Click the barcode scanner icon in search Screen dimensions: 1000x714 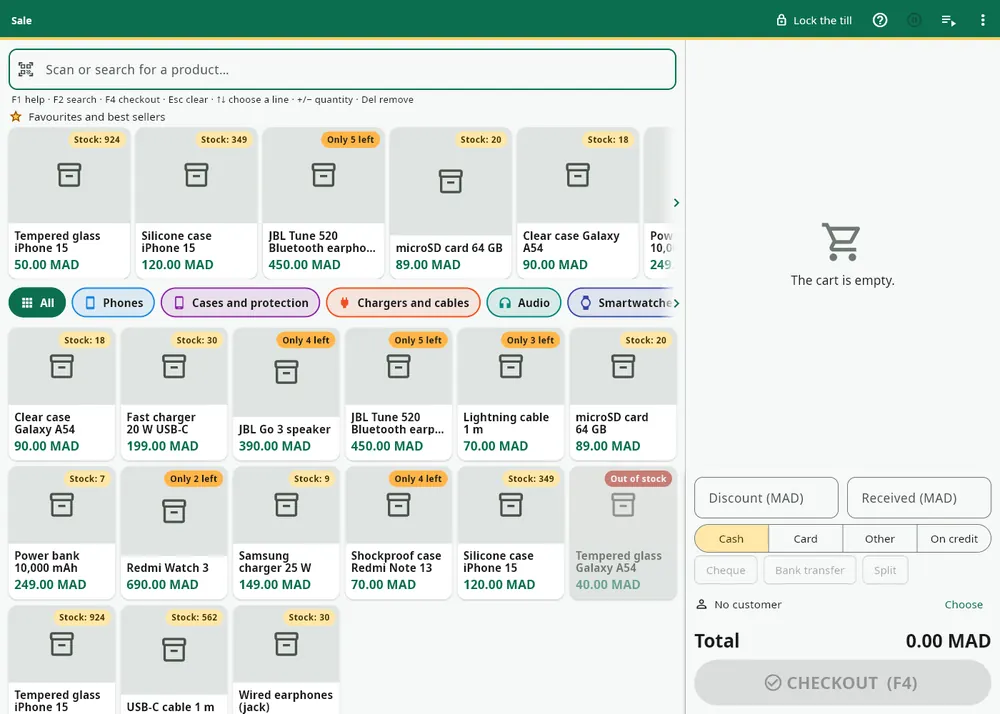click(x=26, y=69)
